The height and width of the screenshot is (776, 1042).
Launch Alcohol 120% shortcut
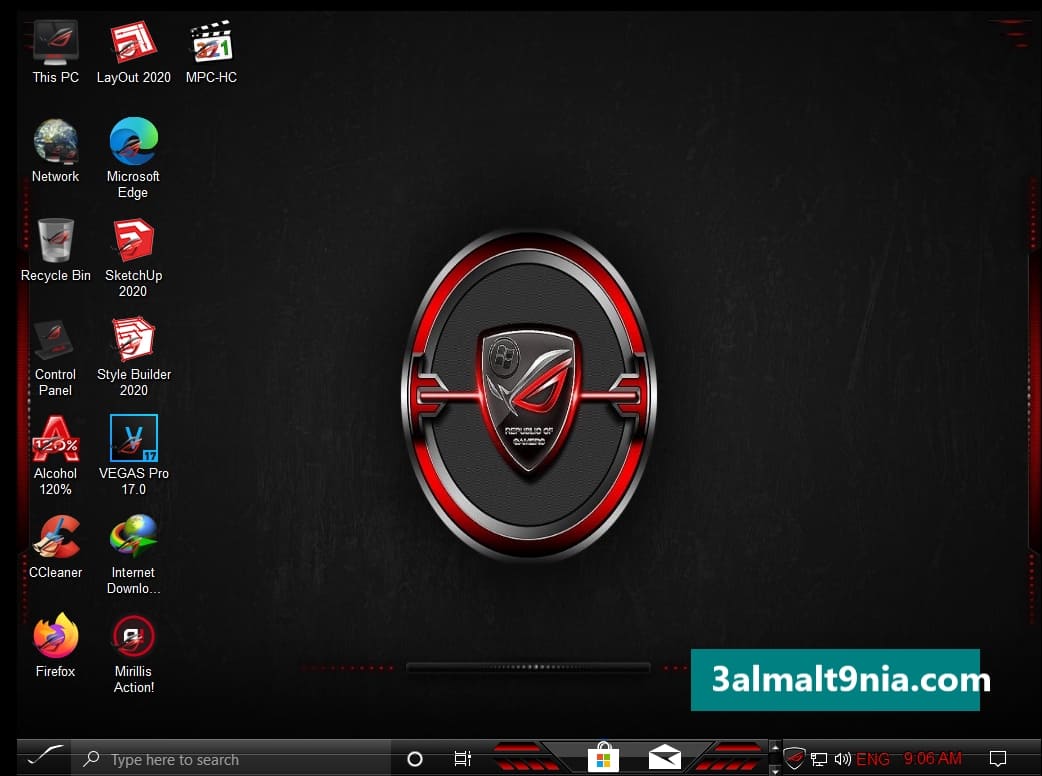tap(55, 455)
